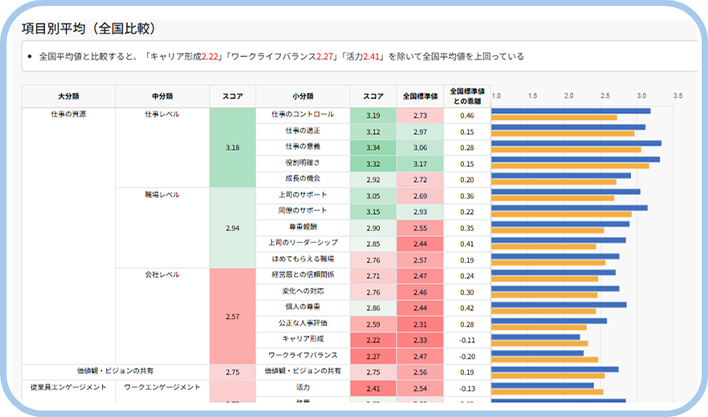Click the 全国標準値 column header
Screen dimensions: 708x417
[x=420, y=96]
